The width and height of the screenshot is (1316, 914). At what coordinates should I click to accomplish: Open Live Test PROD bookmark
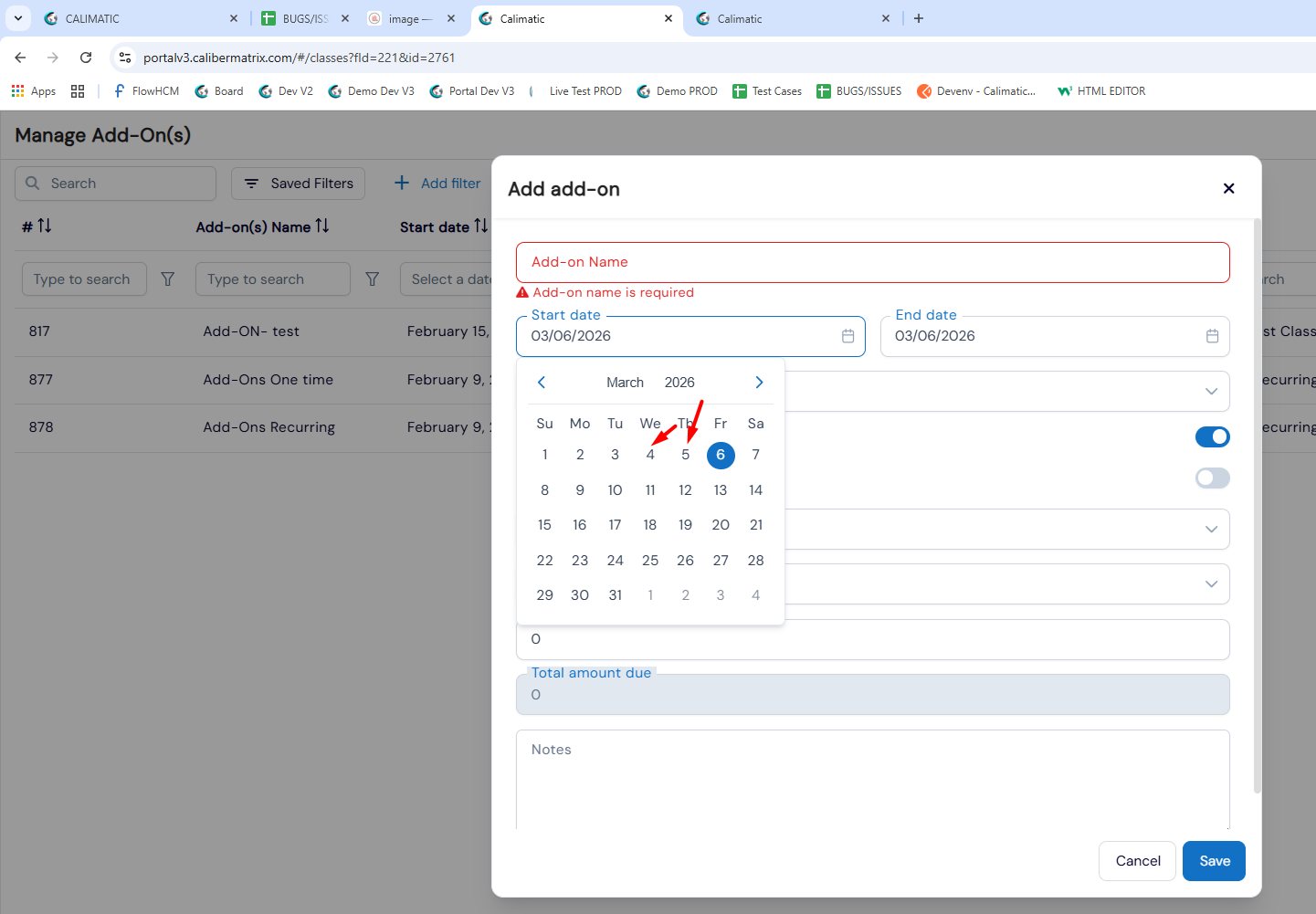click(576, 91)
